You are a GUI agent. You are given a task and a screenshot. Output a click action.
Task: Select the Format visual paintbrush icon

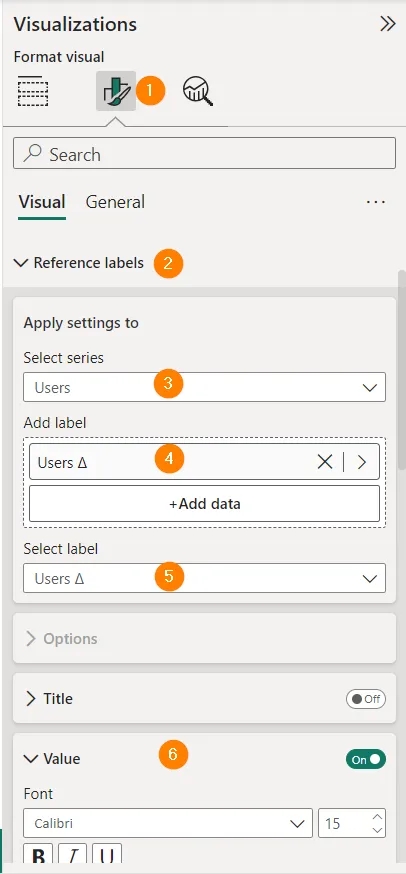click(x=116, y=91)
